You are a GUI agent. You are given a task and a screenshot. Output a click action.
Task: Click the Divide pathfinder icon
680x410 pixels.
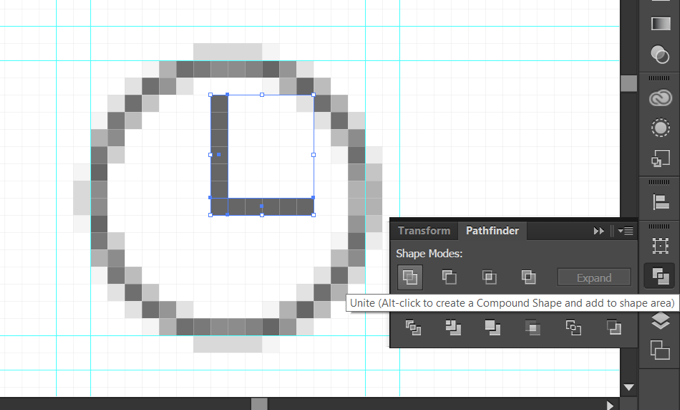point(413,328)
